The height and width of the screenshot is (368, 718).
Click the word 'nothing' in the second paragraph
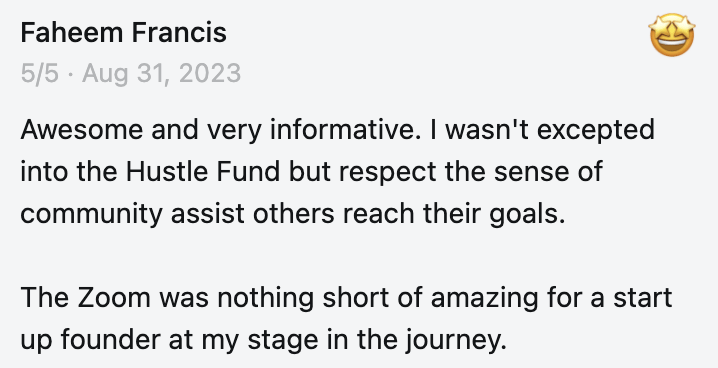click(x=265, y=299)
